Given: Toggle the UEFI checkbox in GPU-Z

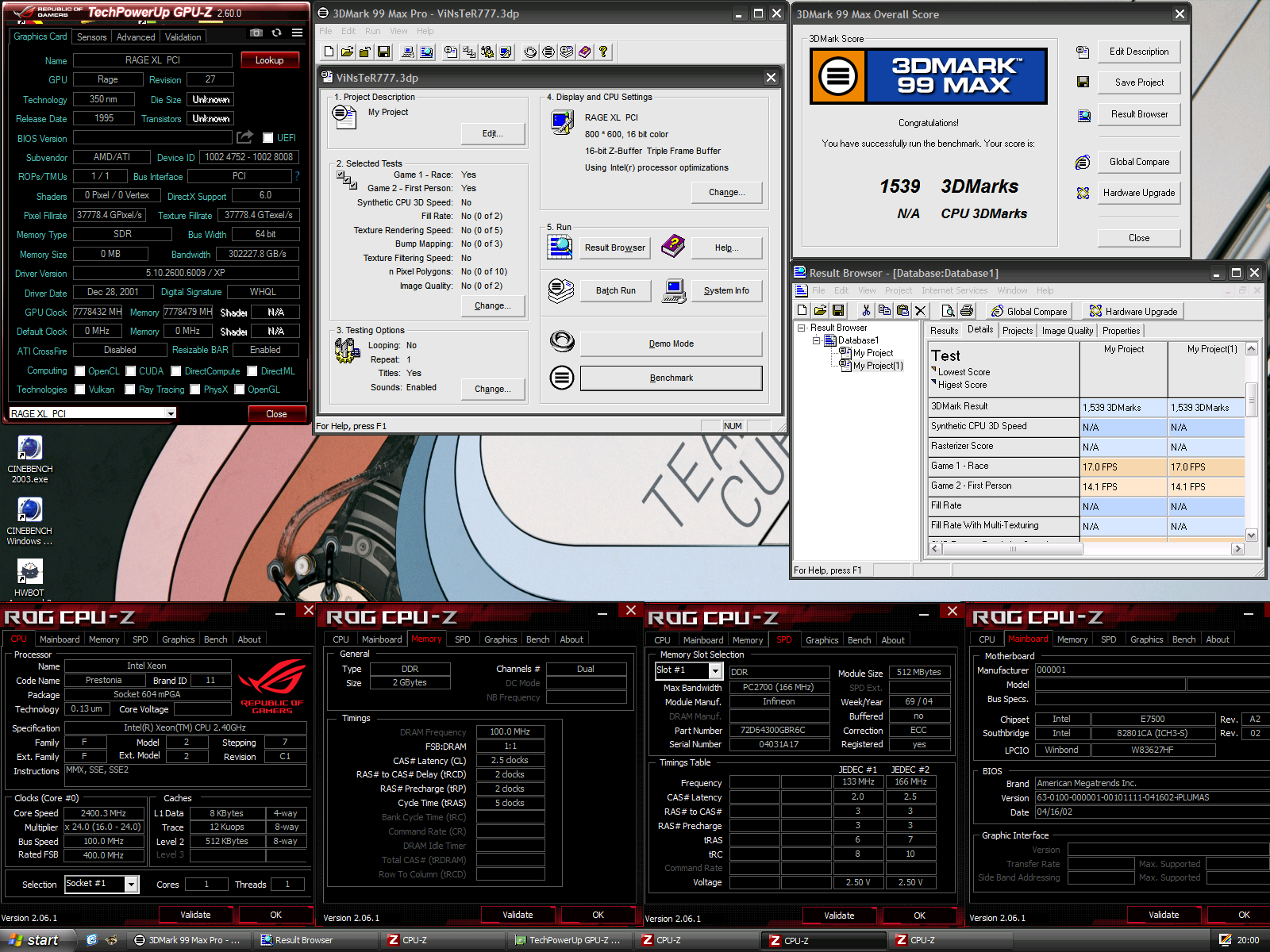Looking at the screenshot, I should (x=267, y=138).
